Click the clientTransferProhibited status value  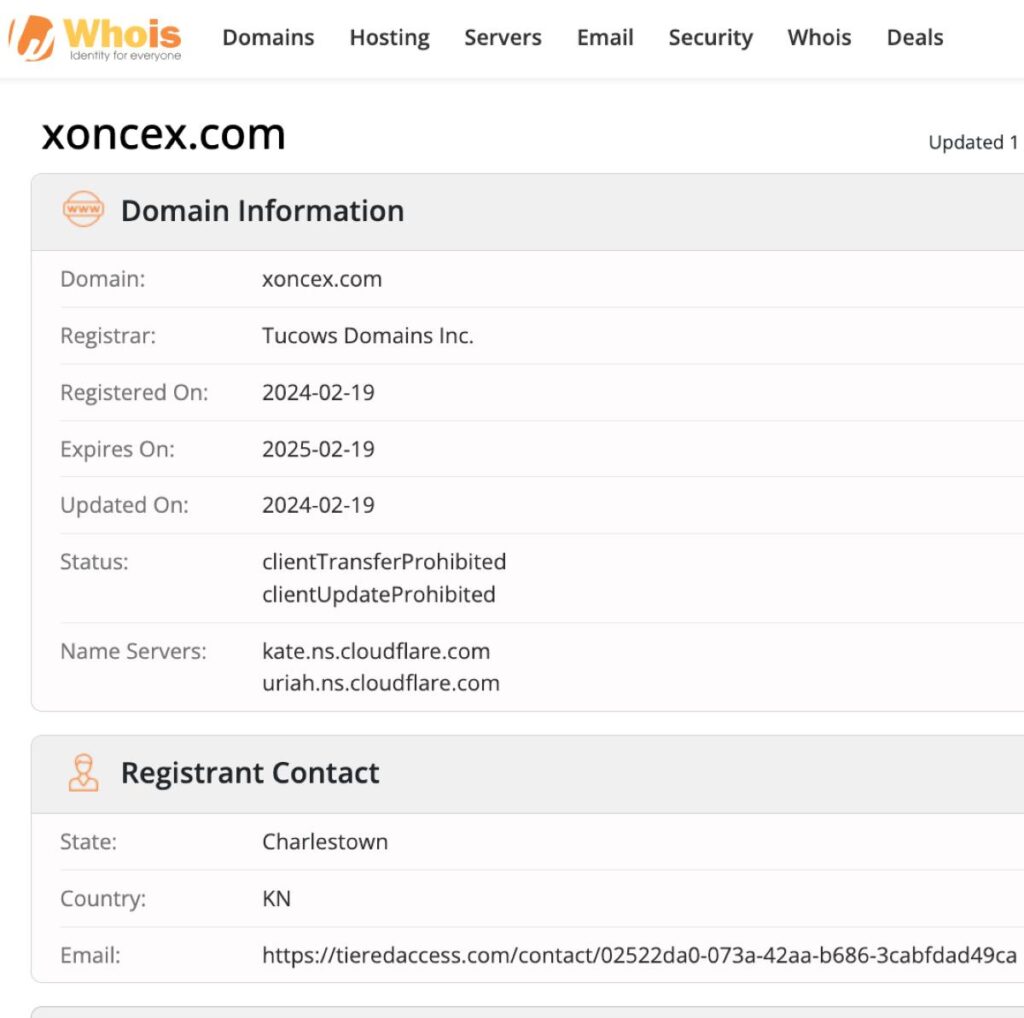coord(384,562)
